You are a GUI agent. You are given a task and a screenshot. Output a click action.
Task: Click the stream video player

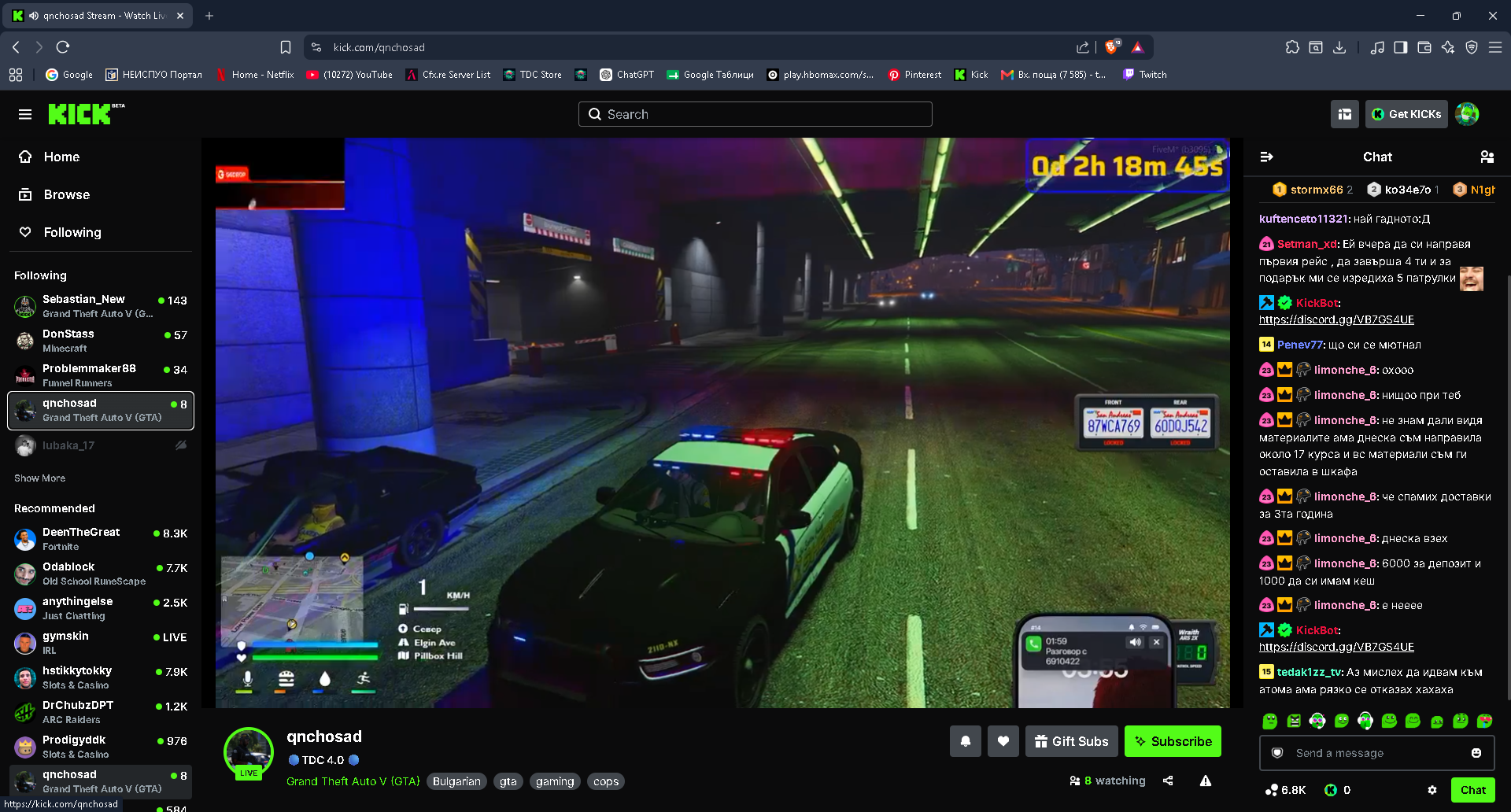722,423
